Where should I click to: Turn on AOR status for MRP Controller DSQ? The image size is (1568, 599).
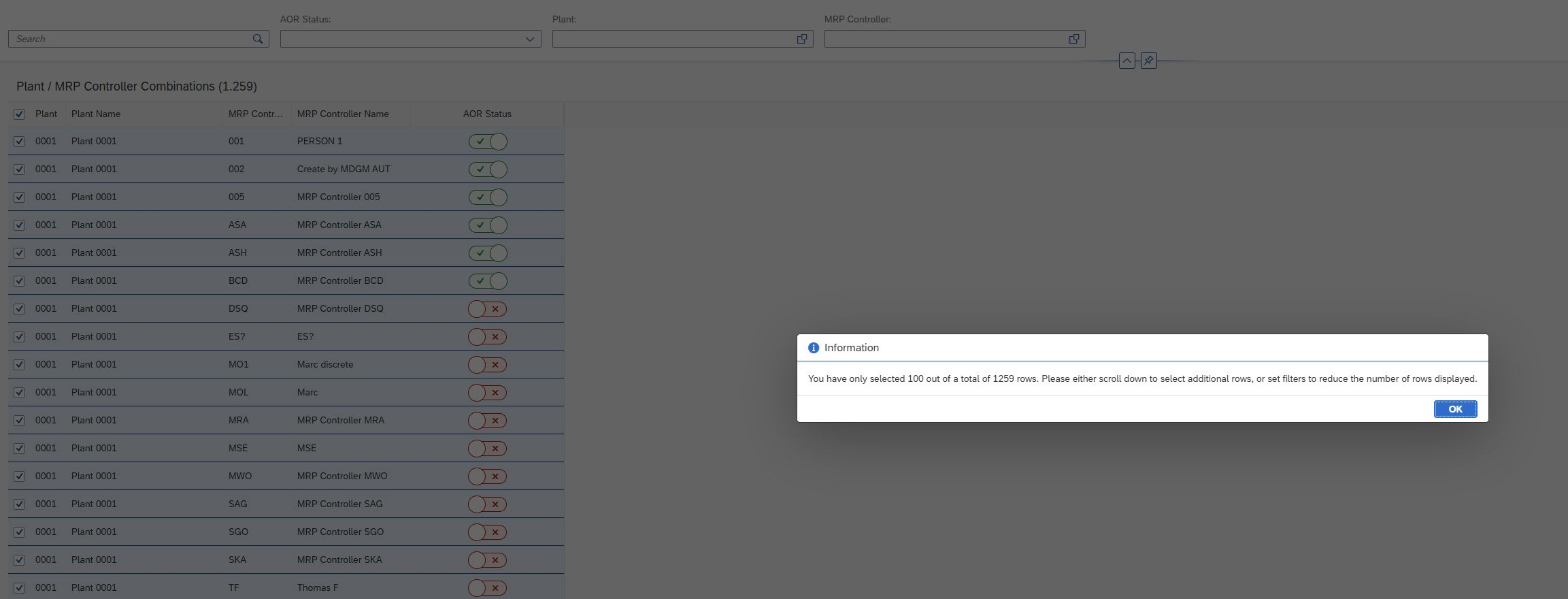pos(488,309)
